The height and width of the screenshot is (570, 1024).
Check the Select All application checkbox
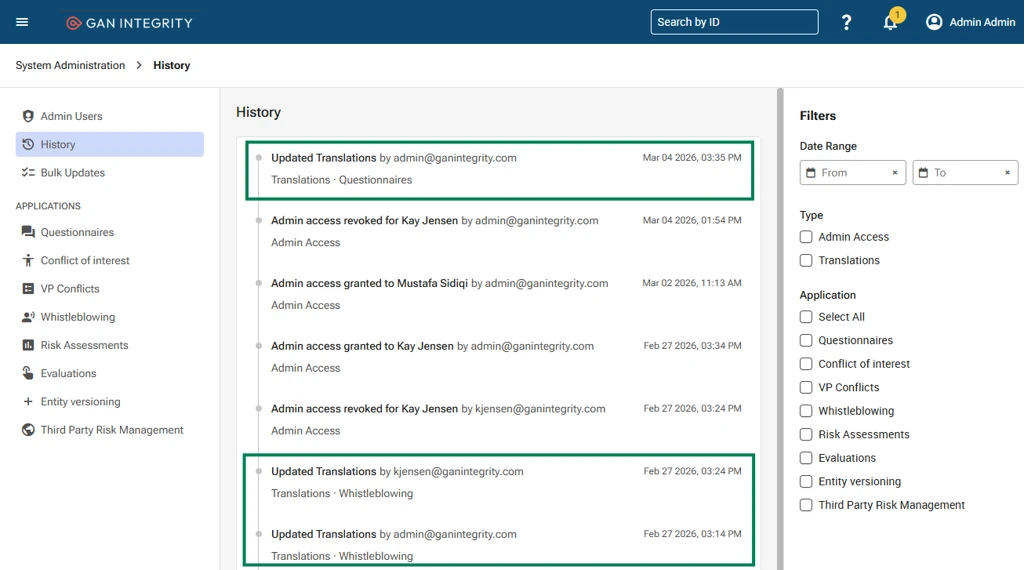(x=807, y=317)
